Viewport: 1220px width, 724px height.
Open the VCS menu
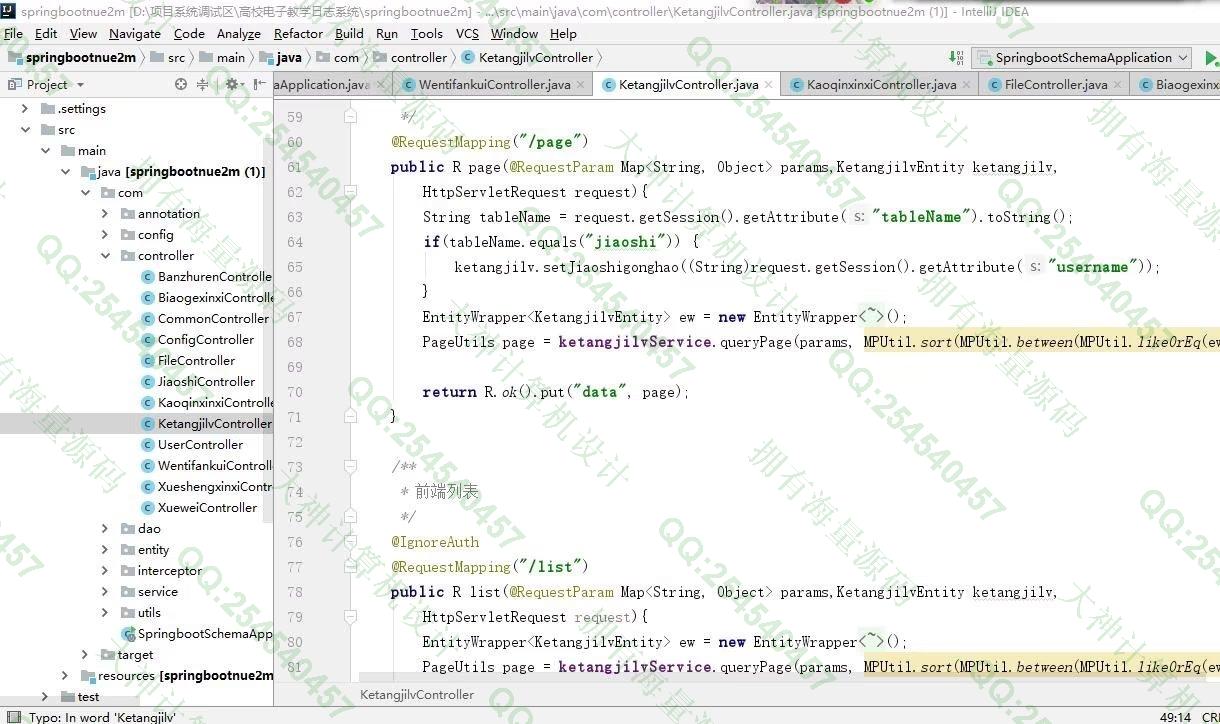click(x=467, y=33)
